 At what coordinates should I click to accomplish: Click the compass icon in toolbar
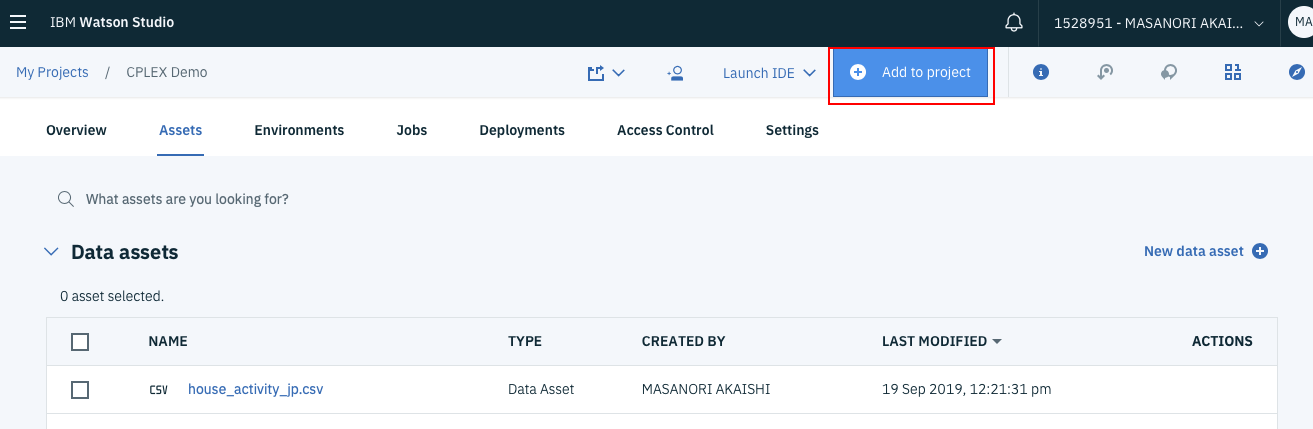coord(1297,73)
